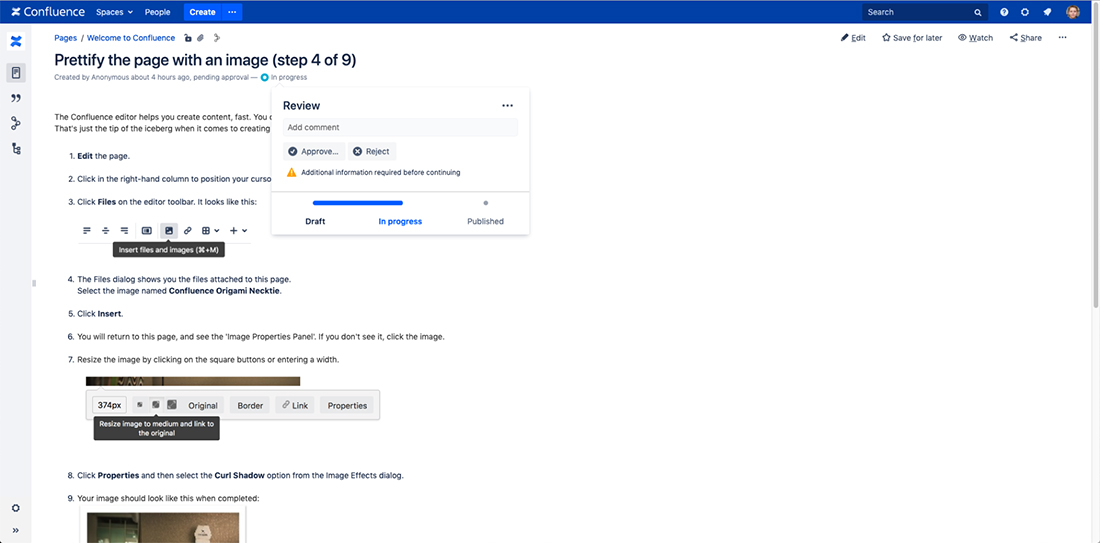This screenshot has width=1100, height=543.
Task: Click the workflow branch icon in the sidebar
Action: (x=16, y=123)
